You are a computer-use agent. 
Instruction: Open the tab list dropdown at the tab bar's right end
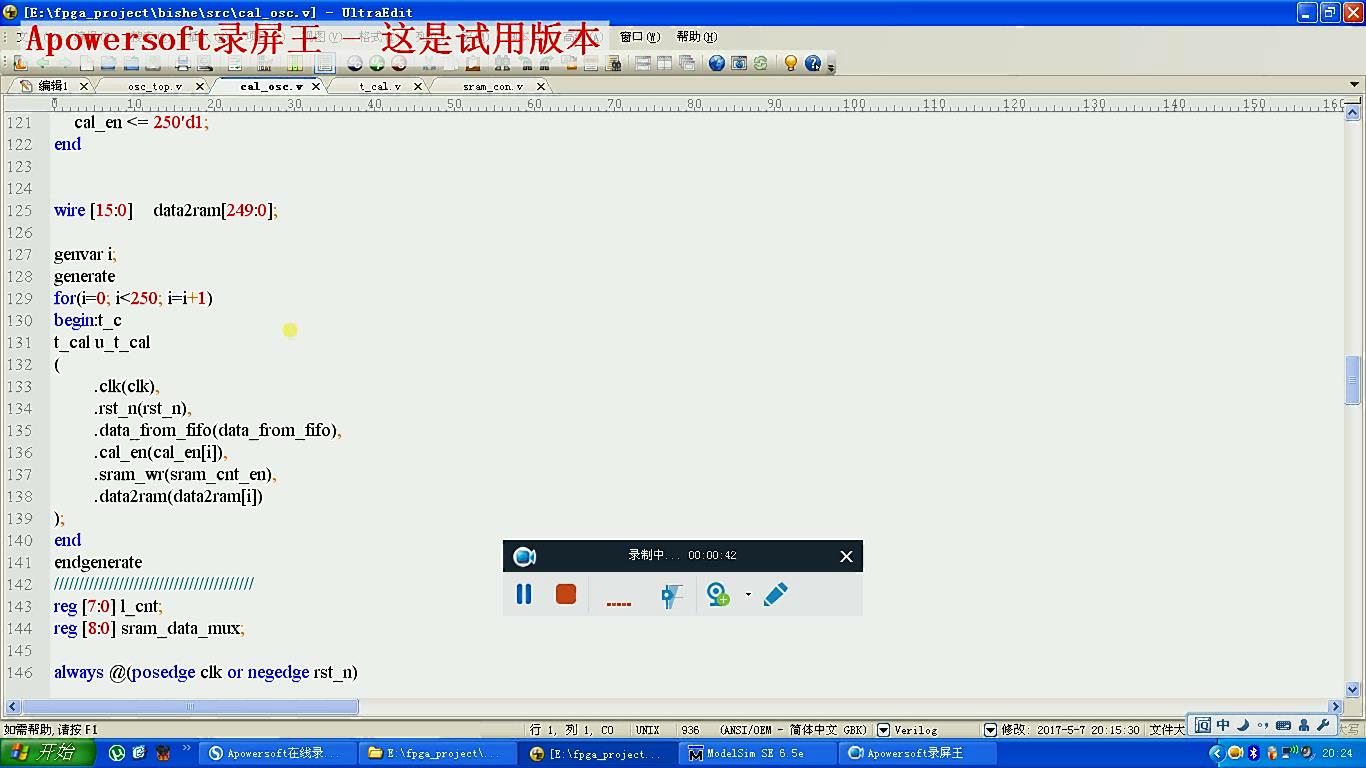(1356, 86)
